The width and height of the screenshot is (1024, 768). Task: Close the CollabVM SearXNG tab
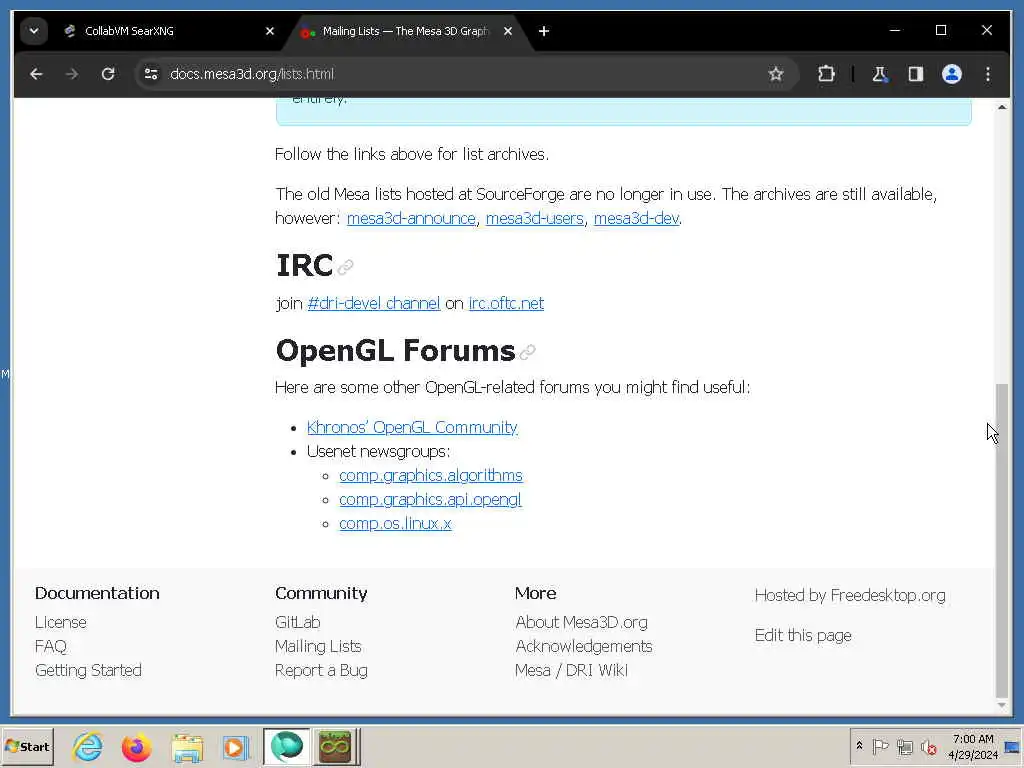click(x=270, y=31)
